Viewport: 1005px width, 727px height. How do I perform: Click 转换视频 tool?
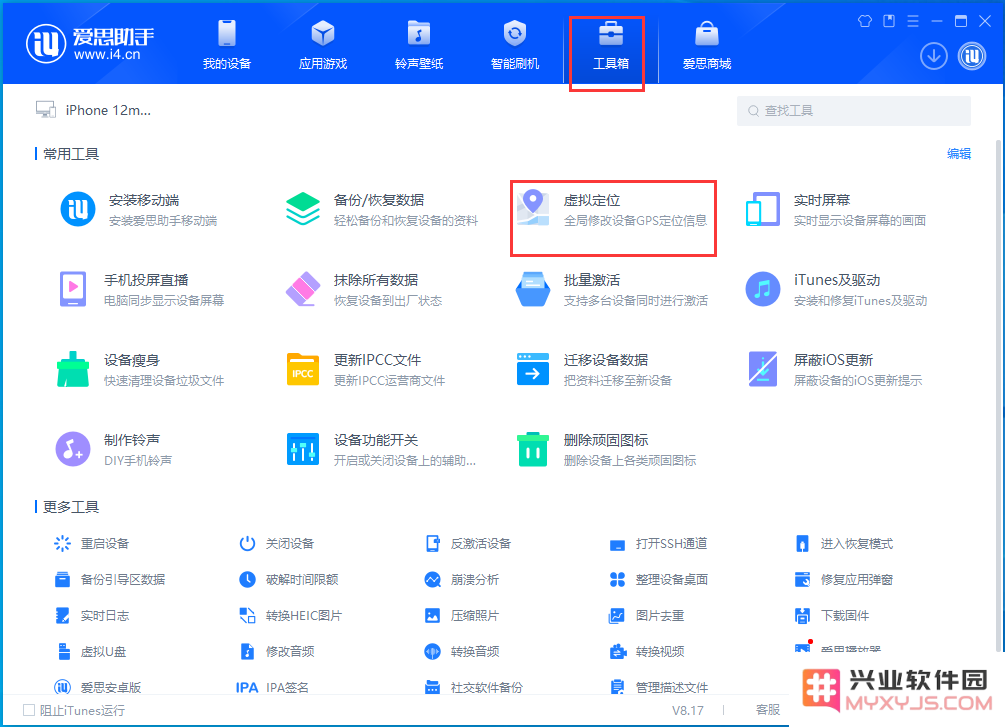[647, 651]
